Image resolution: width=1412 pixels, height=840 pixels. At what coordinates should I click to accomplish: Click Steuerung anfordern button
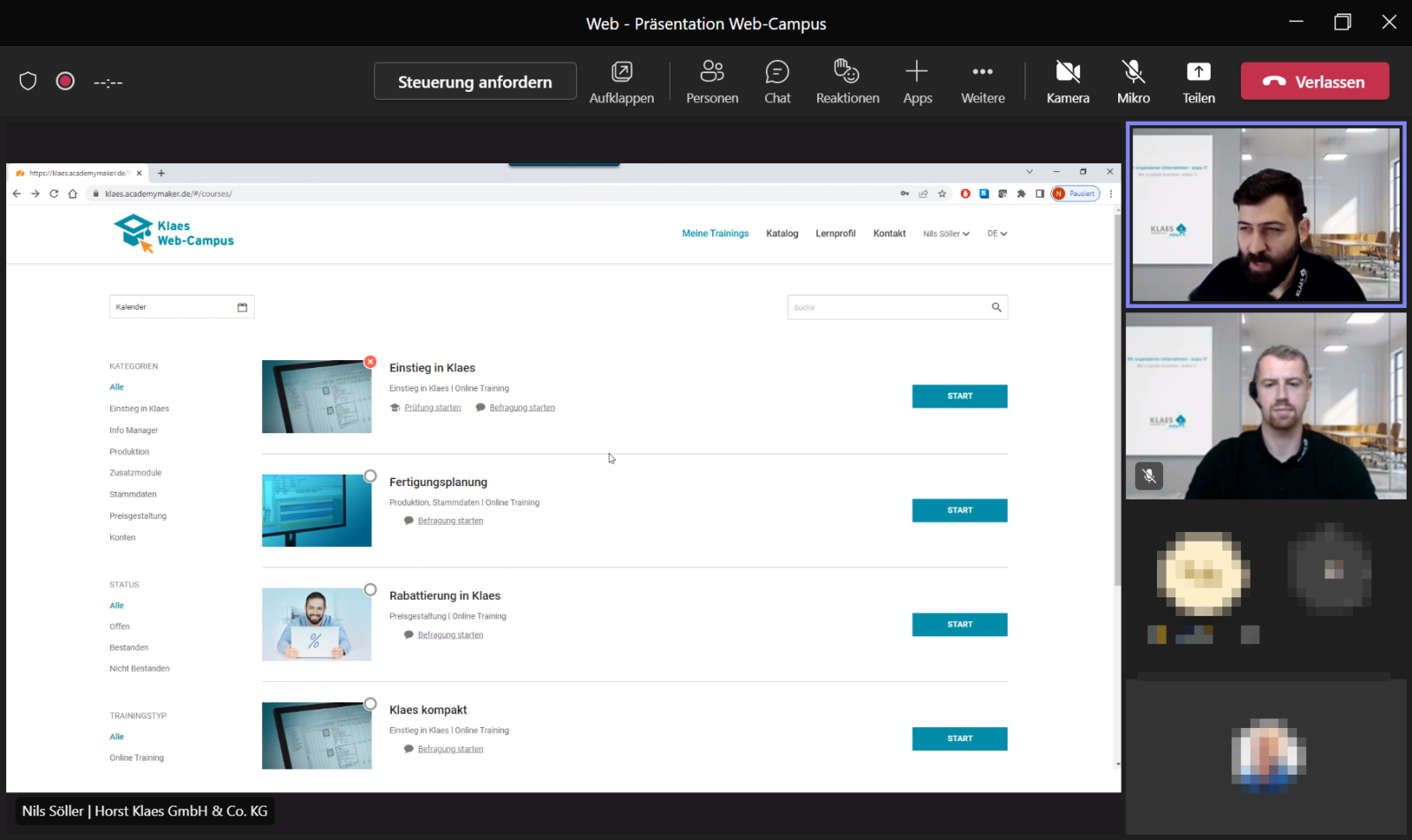(x=475, y=81)
